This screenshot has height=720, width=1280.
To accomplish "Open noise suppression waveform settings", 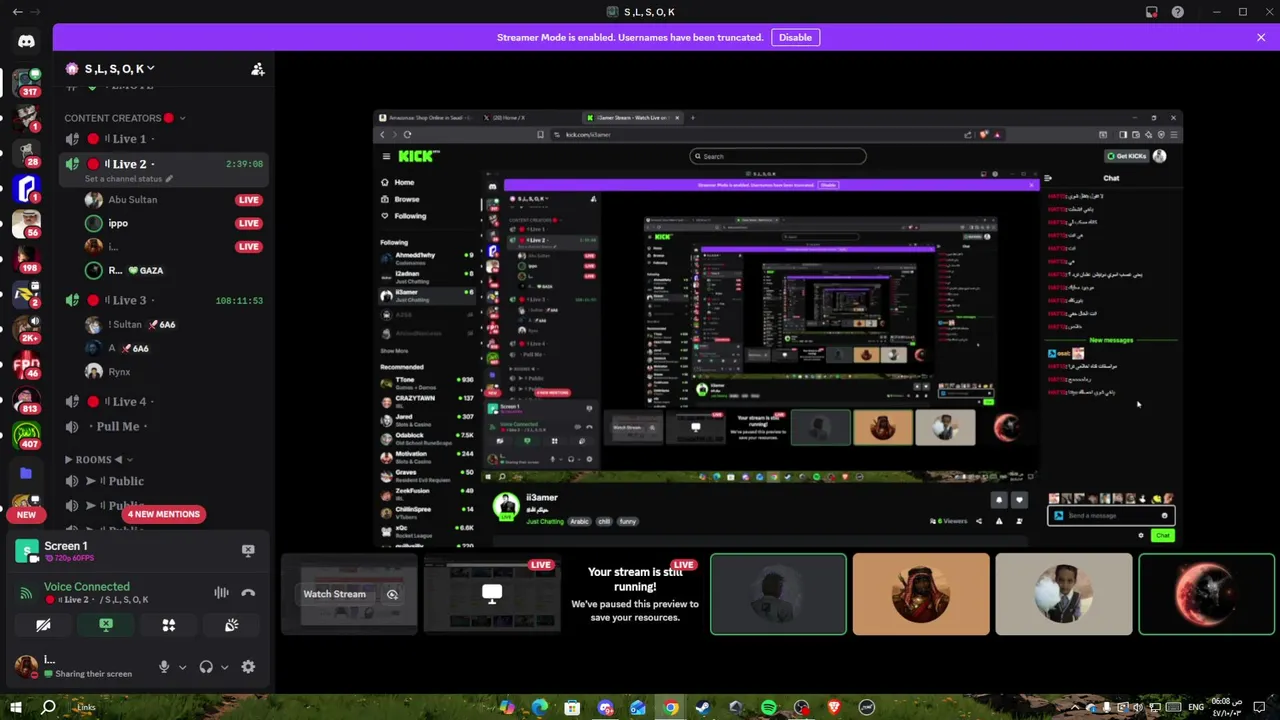I will point(221,592).
